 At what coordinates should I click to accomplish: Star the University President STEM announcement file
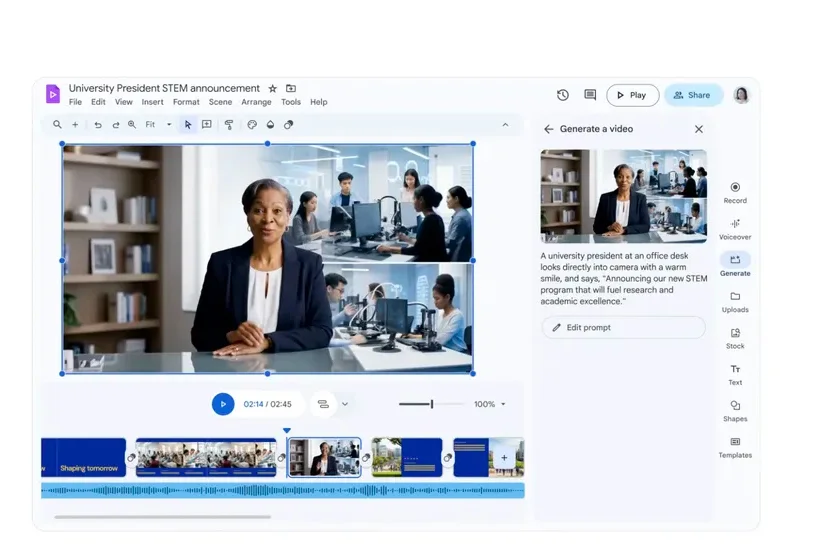(x=273, y=88)
